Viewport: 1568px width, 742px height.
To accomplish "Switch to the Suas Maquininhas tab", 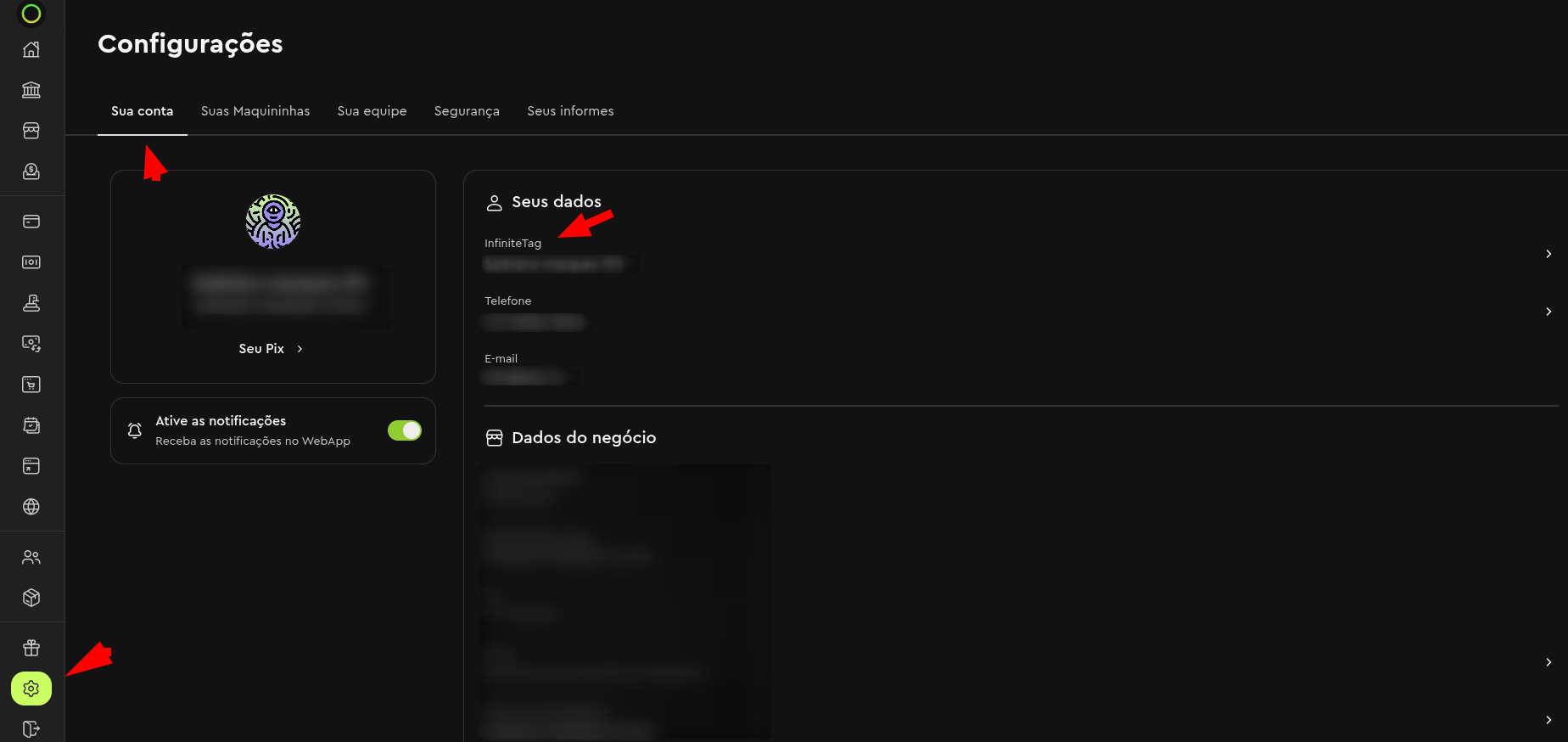I will [255, 111].
